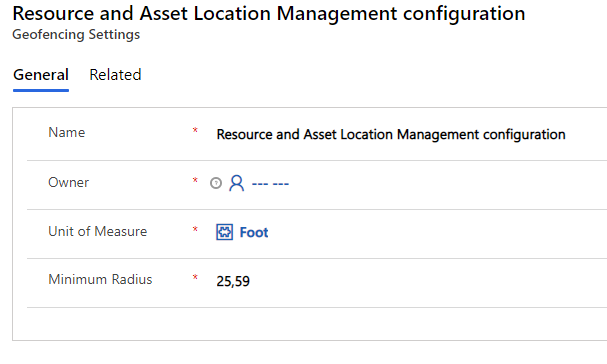
Task: Click the page title heading text
Action: click(x=269, y=14)
